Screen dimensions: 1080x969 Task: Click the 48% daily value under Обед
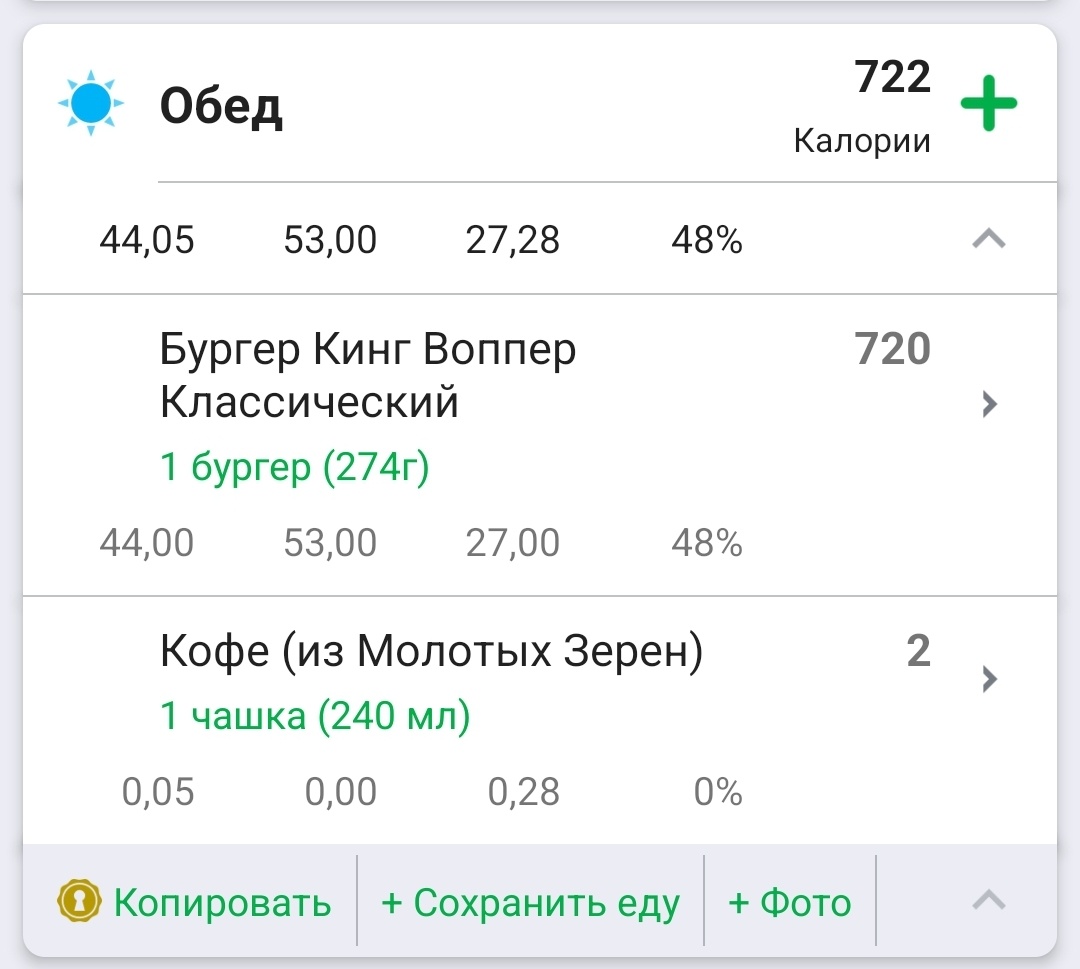[705, 239]
